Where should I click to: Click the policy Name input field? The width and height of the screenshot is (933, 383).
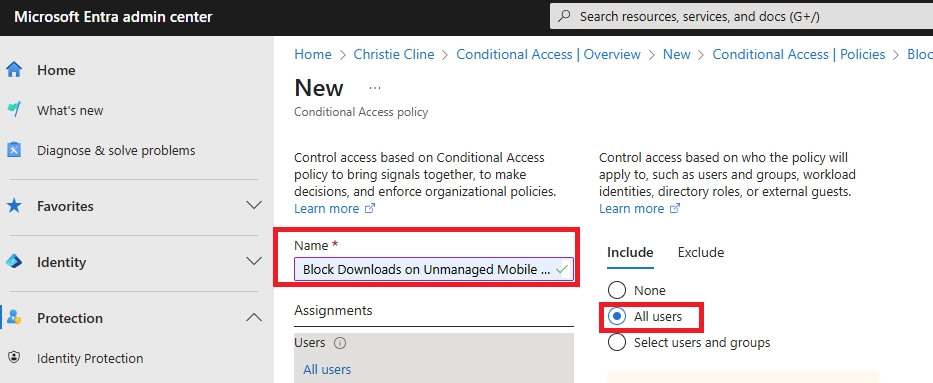pos(434,269)
